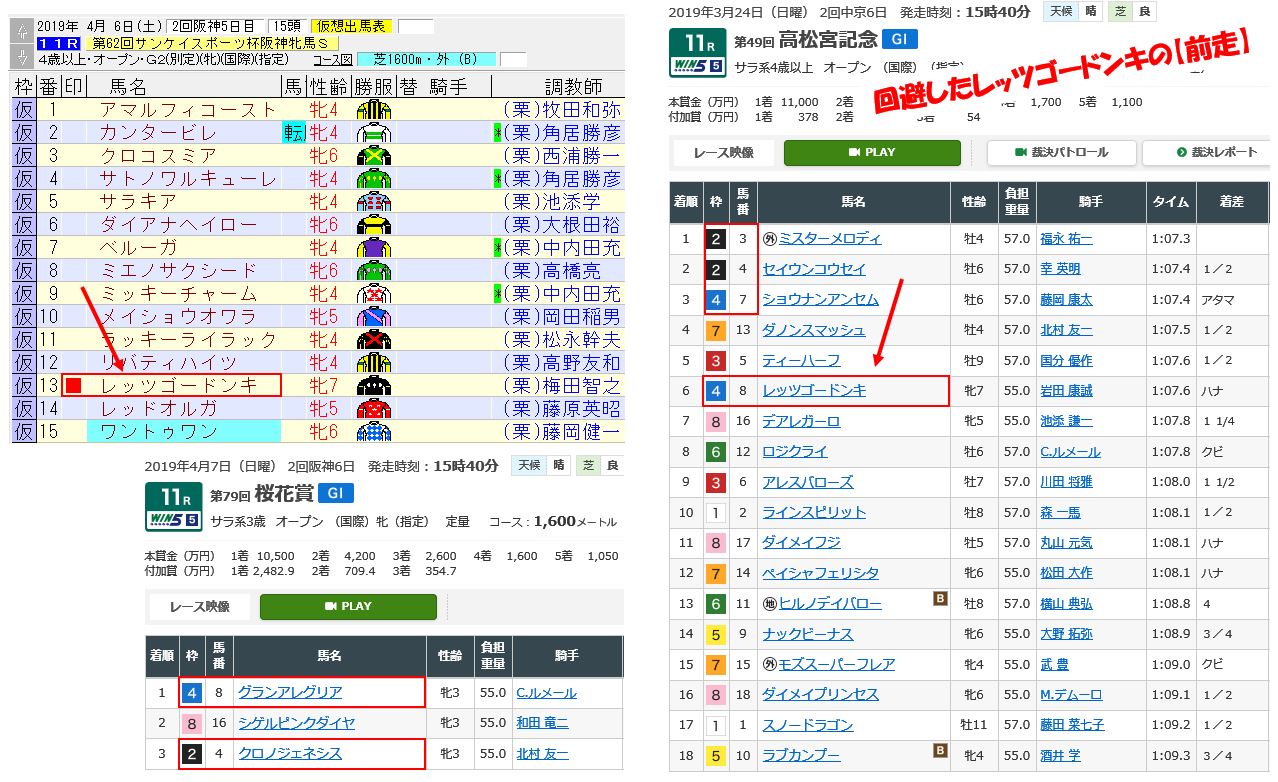Click the 外 mark beside ミスターメロディ

coord(769,239)
